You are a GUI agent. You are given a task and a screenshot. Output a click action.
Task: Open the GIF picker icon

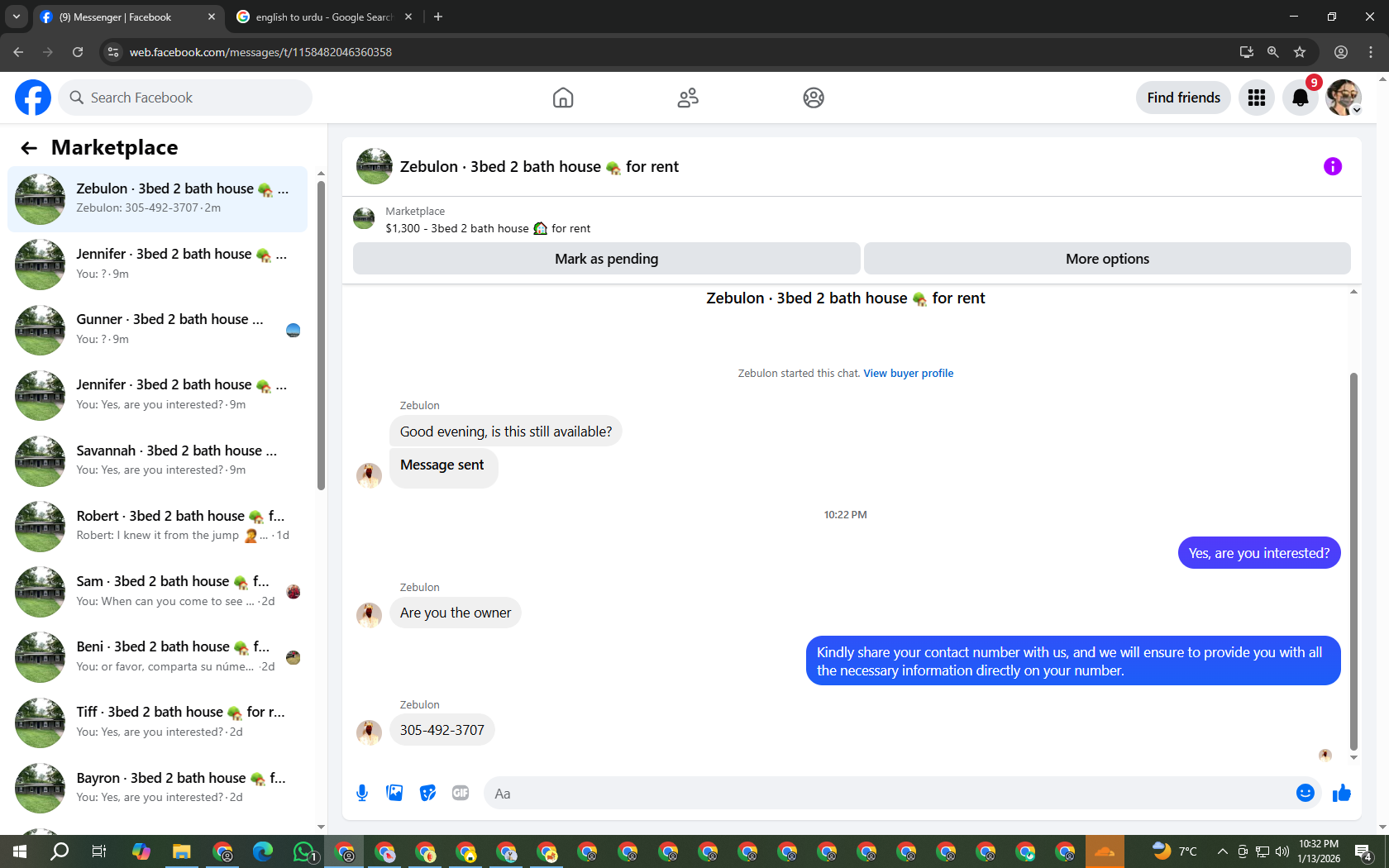point(461,794)
